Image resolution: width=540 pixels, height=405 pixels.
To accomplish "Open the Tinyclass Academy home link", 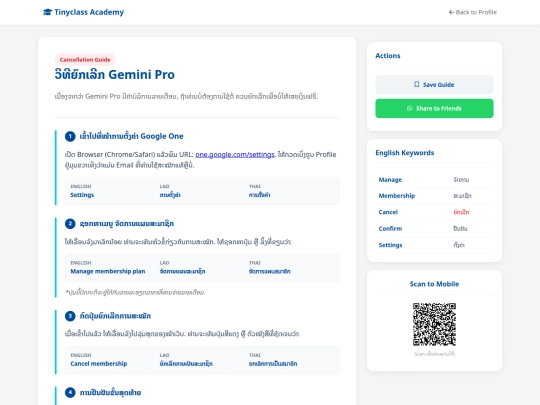I will (83, 12).
